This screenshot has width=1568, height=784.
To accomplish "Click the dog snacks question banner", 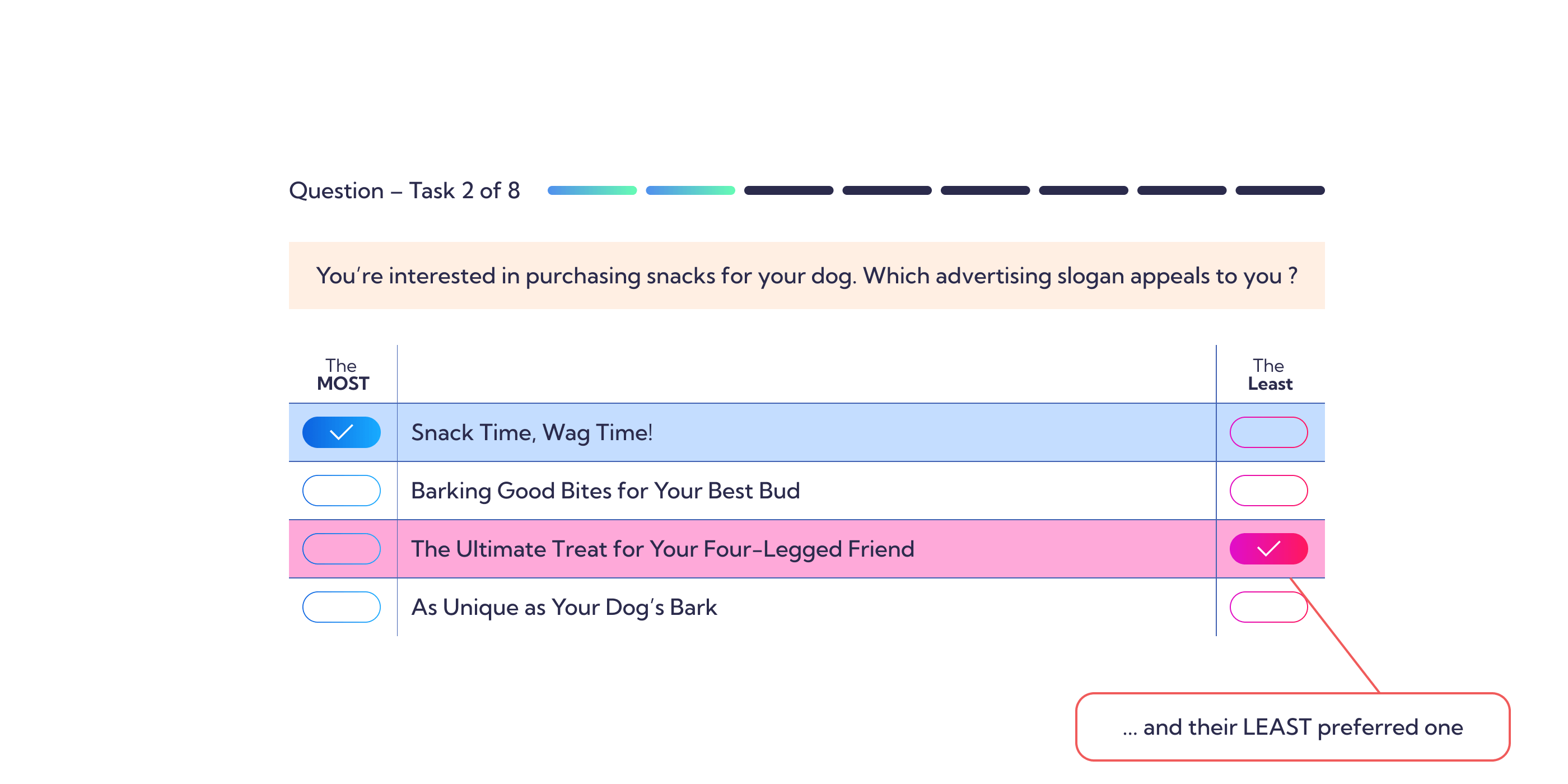I will (x=806, y=276).
